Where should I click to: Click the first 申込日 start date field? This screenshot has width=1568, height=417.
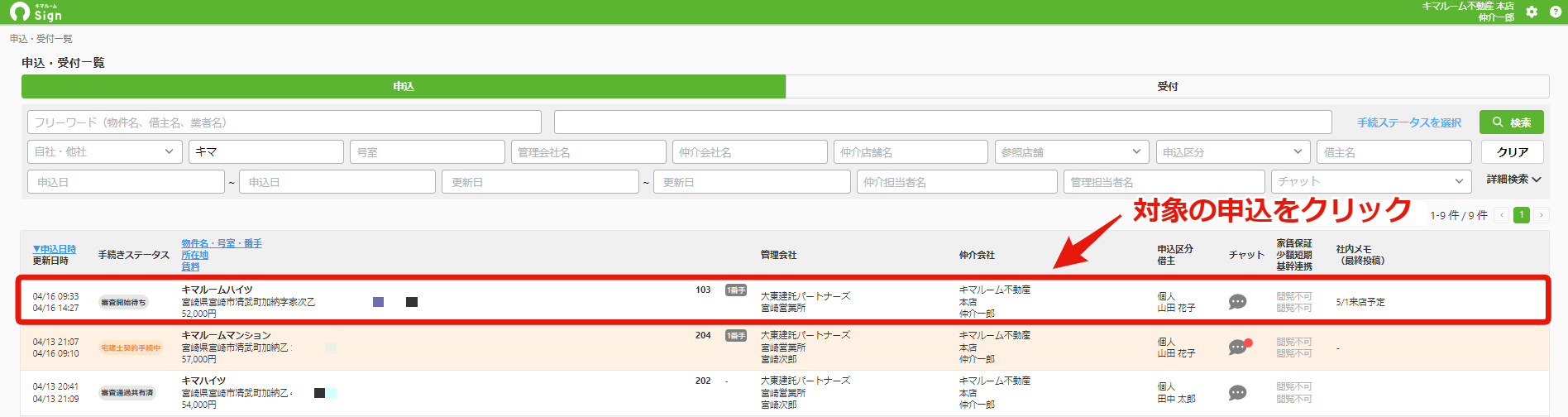[126, 182]
